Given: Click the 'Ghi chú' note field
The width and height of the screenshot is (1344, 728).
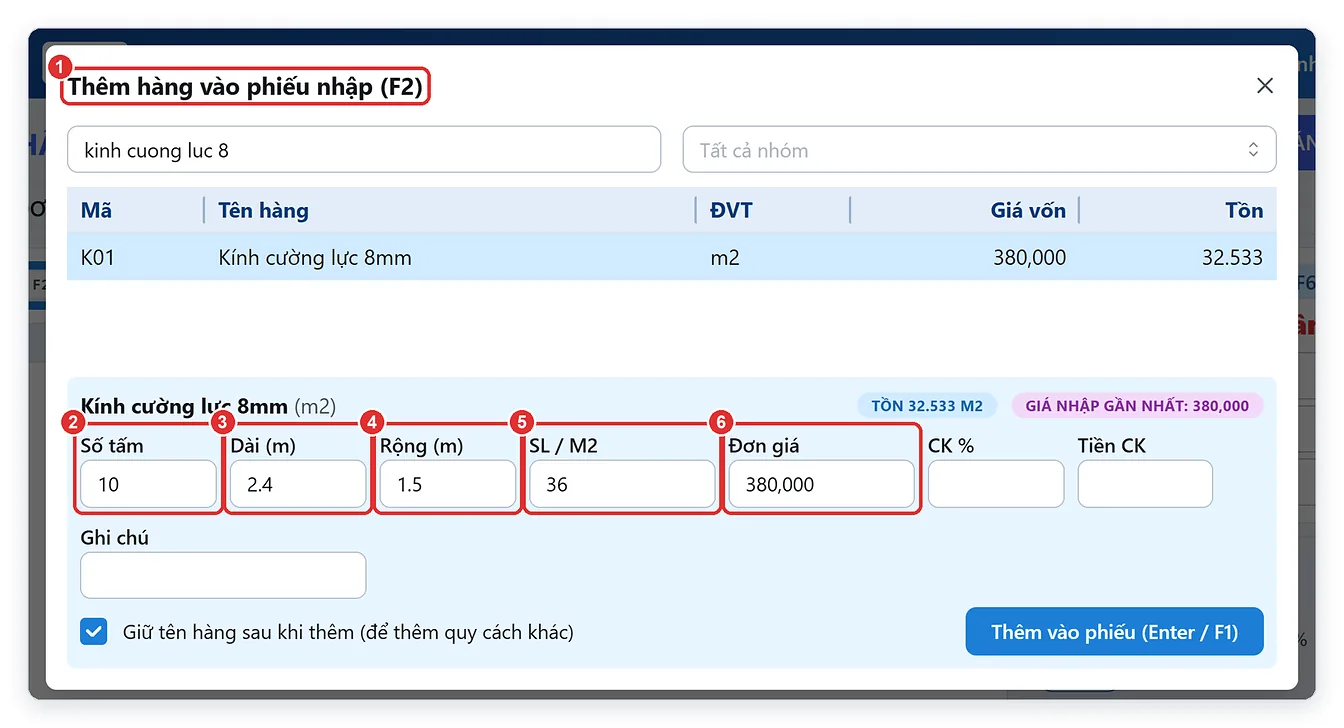Looking at the screenshot, I should click(x=223, y=575).
